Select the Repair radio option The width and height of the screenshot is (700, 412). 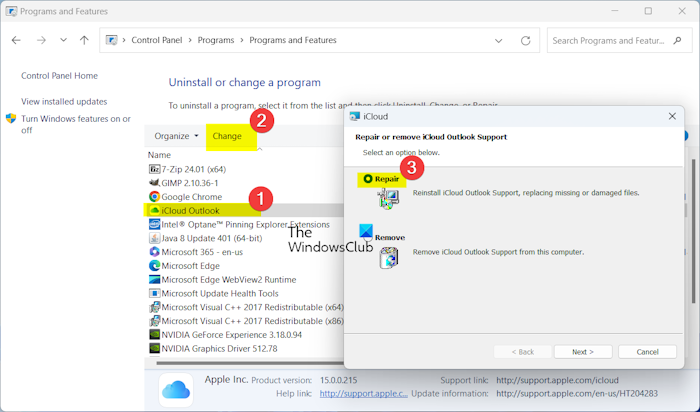pyautogui.click(x=367, y=179)
